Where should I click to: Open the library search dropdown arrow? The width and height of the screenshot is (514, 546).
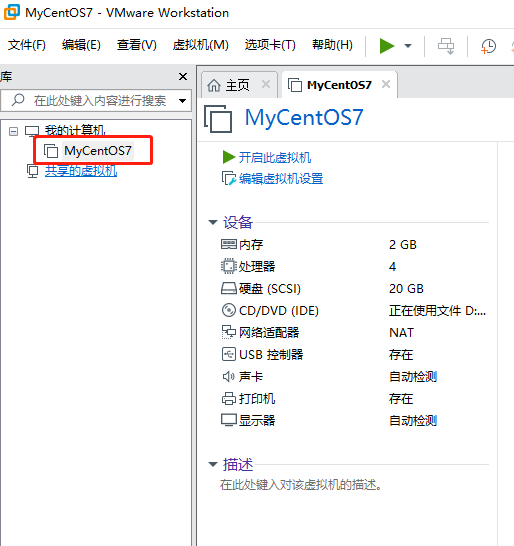[182, 101]
